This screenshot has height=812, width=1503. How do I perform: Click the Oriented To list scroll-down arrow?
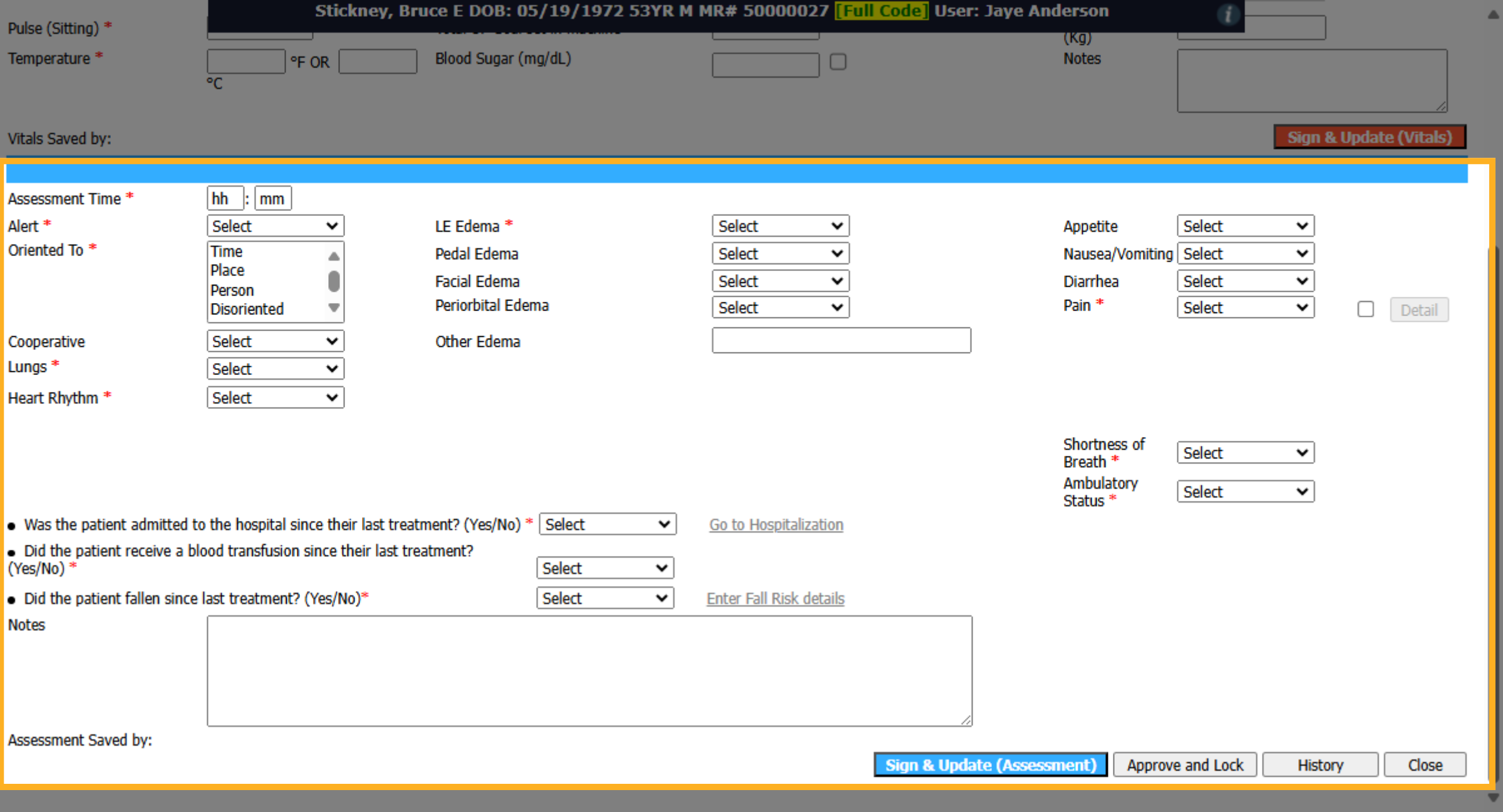point(334,307)
